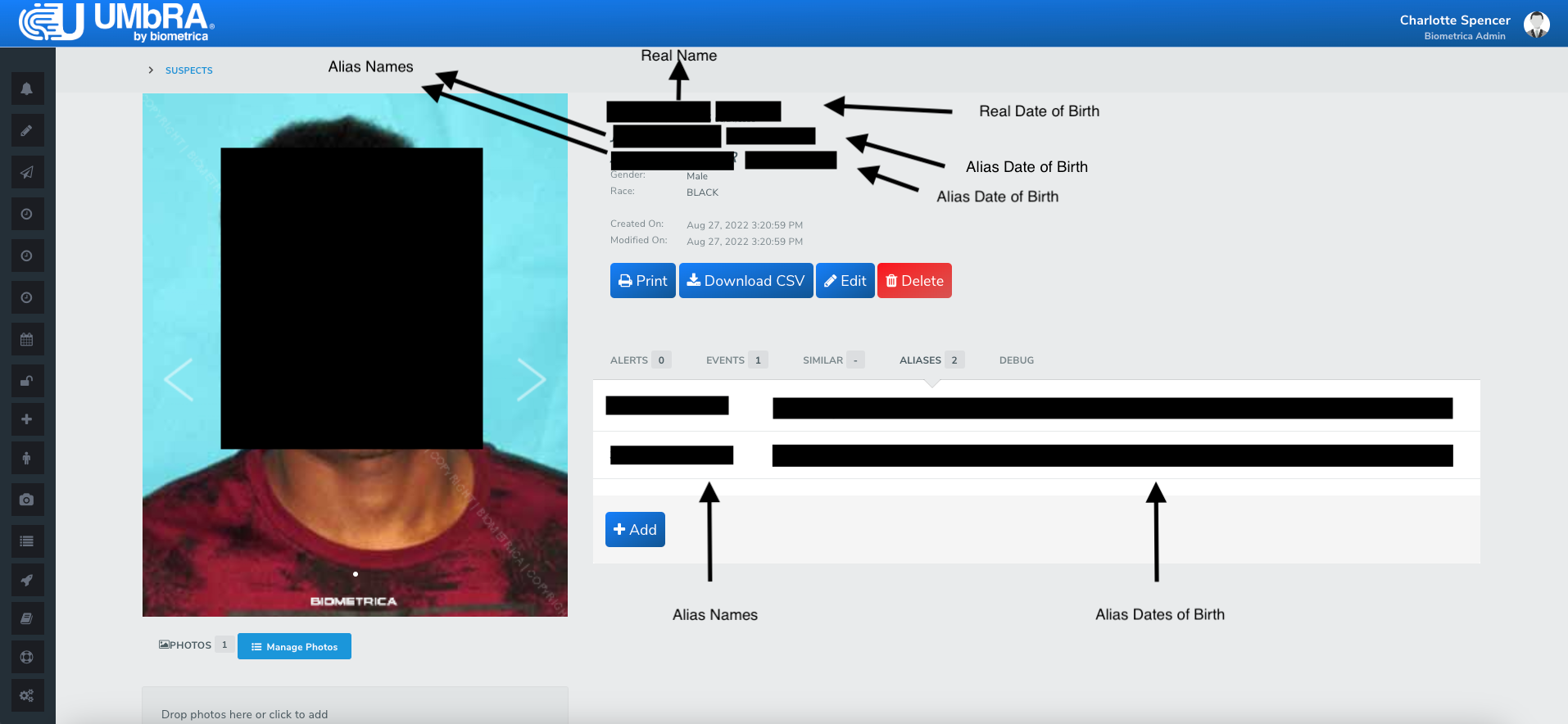
Task: Open the bell alerts icon in sidebar
Action: click(27, 88)
